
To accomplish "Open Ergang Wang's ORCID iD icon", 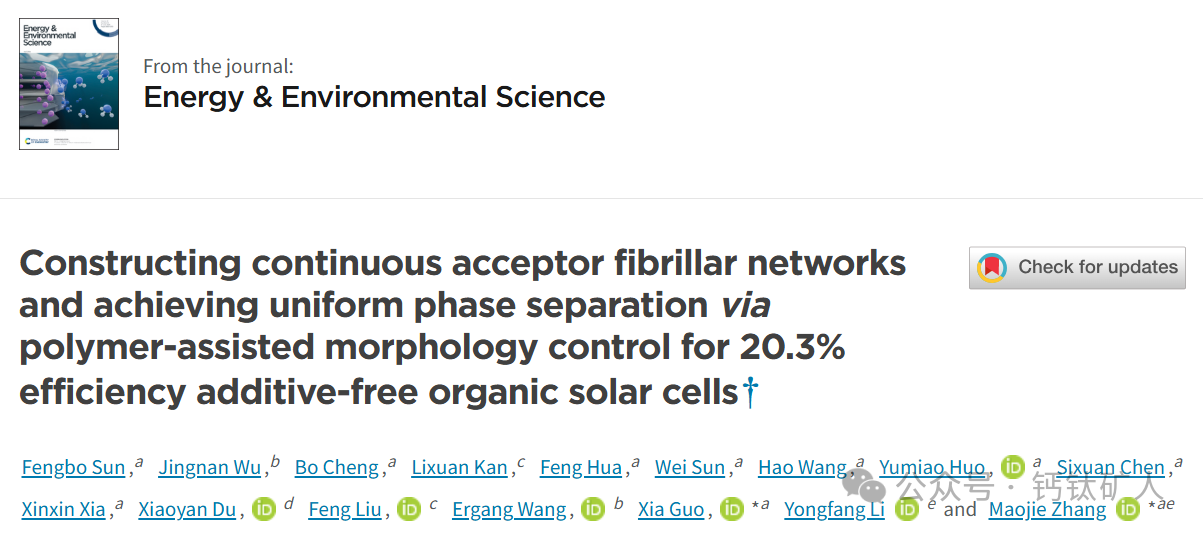I will click(x=594, y=509).
